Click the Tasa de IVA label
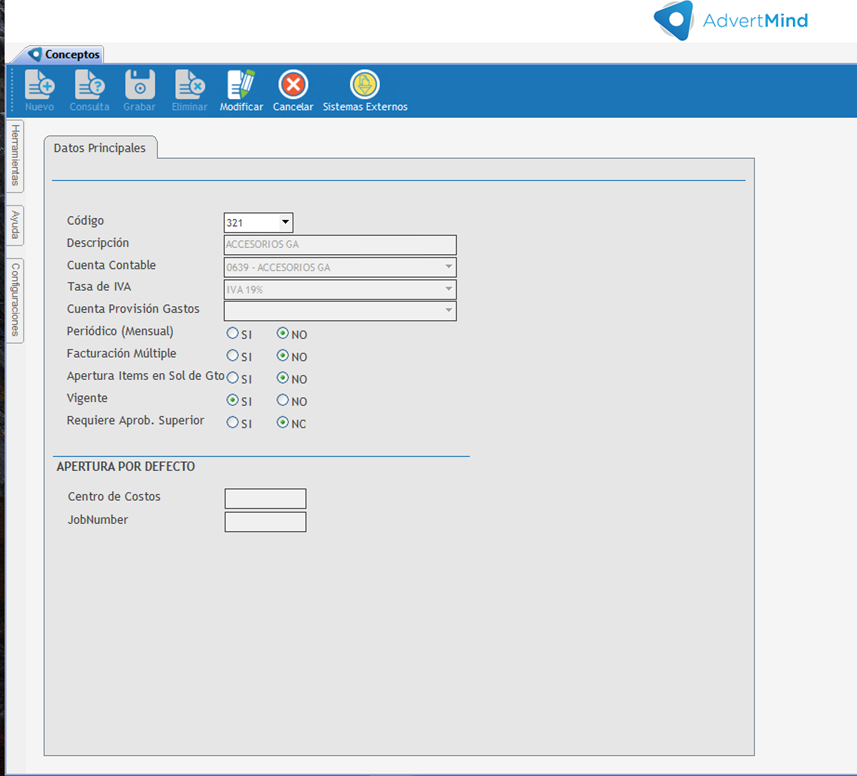This screenshot has height=776, width=857. 99,287
